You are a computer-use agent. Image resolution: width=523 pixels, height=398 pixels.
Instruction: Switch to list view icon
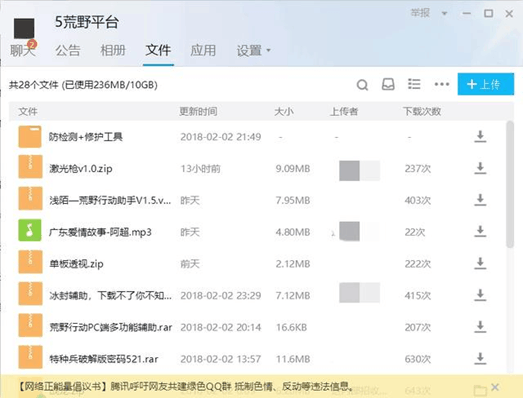[x=414, y=84]
